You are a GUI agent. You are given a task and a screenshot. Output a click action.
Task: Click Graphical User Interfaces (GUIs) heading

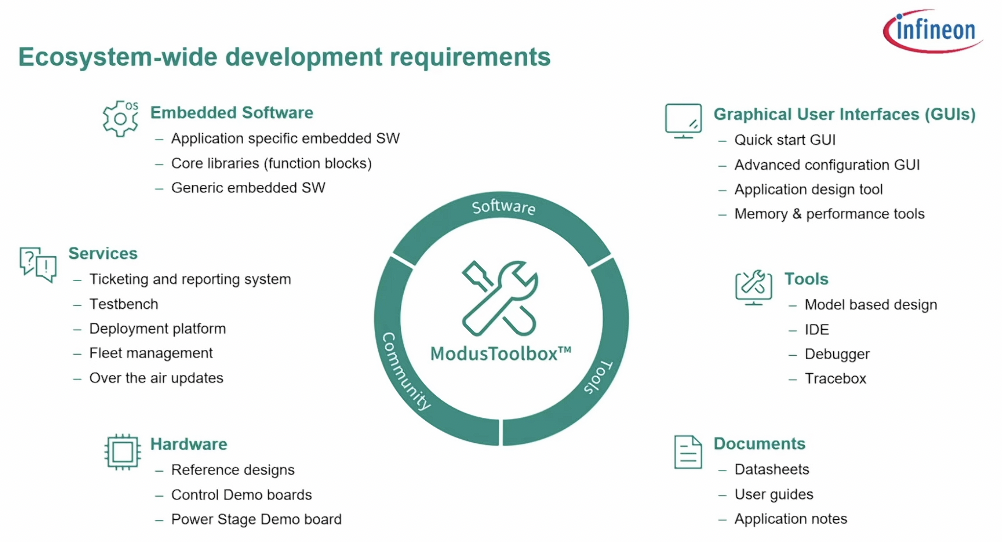click(844, 114)
